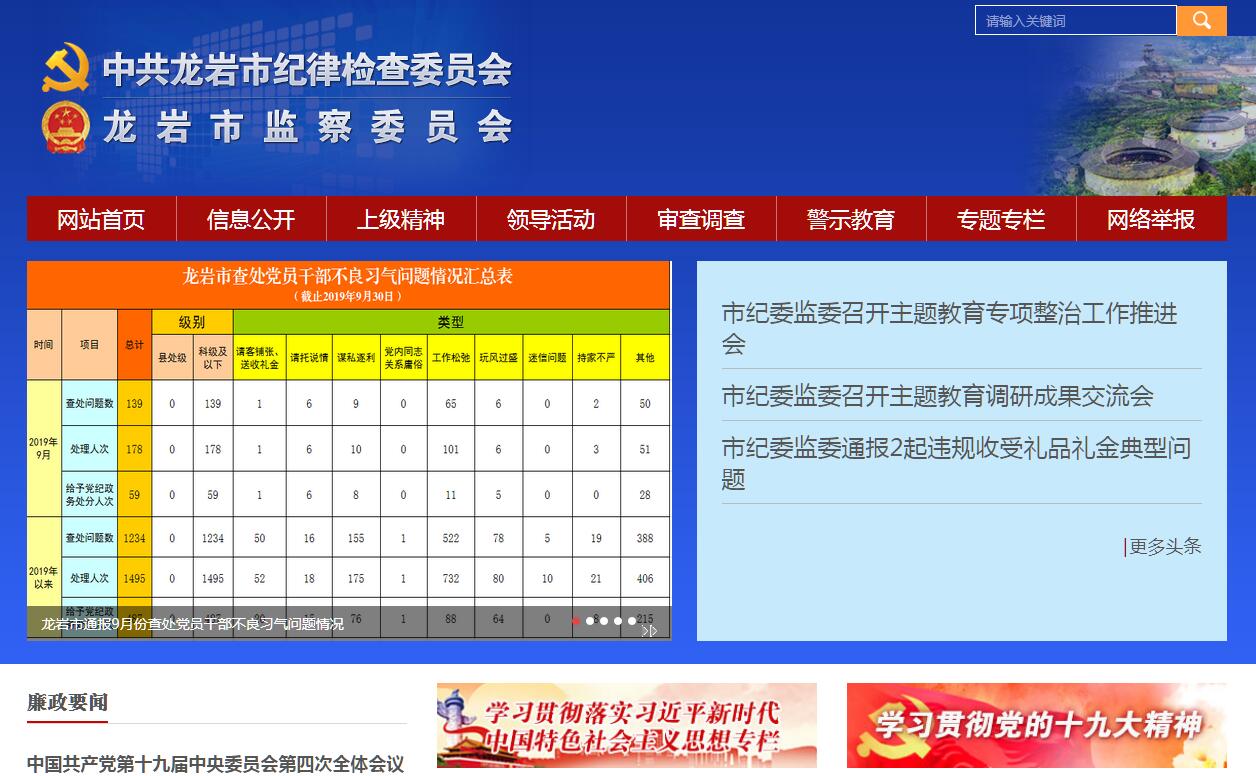Open the 学习贯彻党的十九大精神 banner
The width and height of the screenshot is (1256, 776).
[x=1037, y=726]
